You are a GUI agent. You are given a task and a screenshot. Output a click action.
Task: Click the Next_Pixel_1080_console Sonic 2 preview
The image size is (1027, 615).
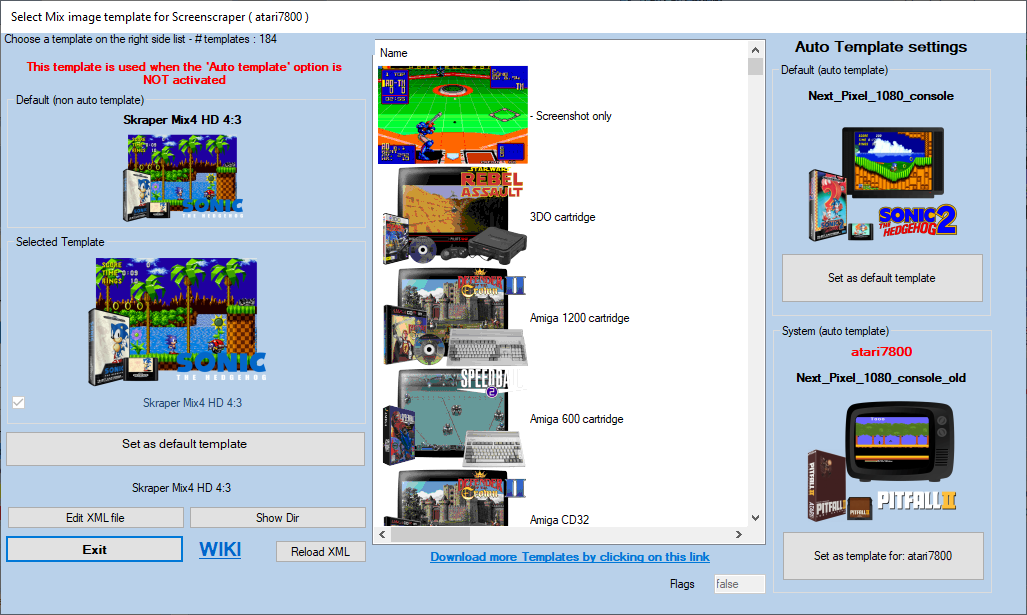[882, 184]
